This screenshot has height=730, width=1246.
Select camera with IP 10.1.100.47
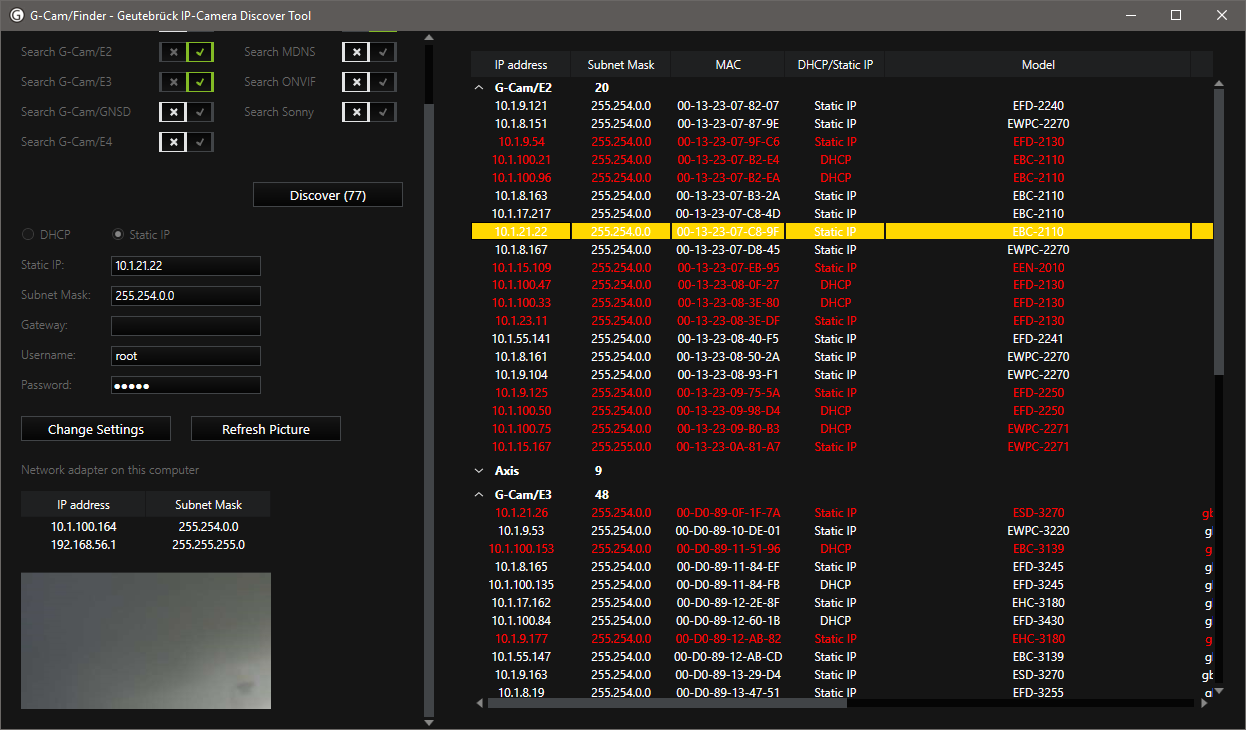521,285
